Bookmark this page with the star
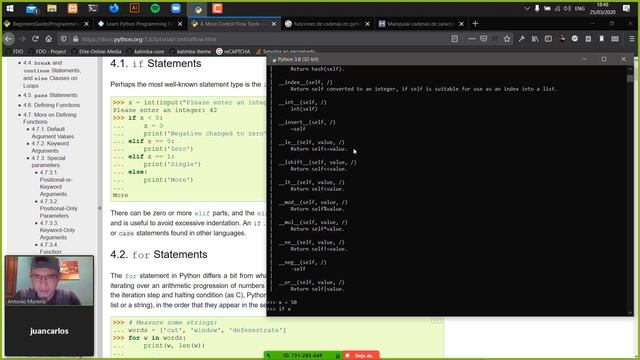 (507, 39)
